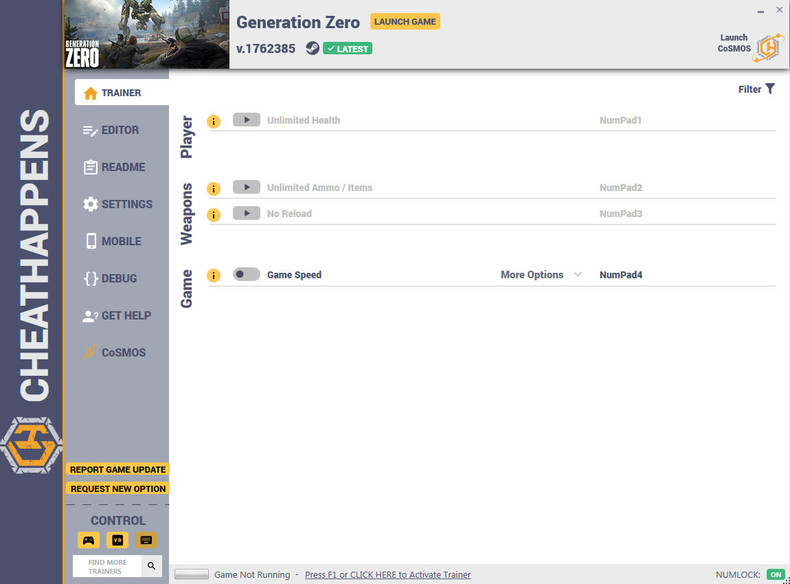Click the LATEST version badge
The height and width of the screenshot is (584, 790).
coord(348,49)
